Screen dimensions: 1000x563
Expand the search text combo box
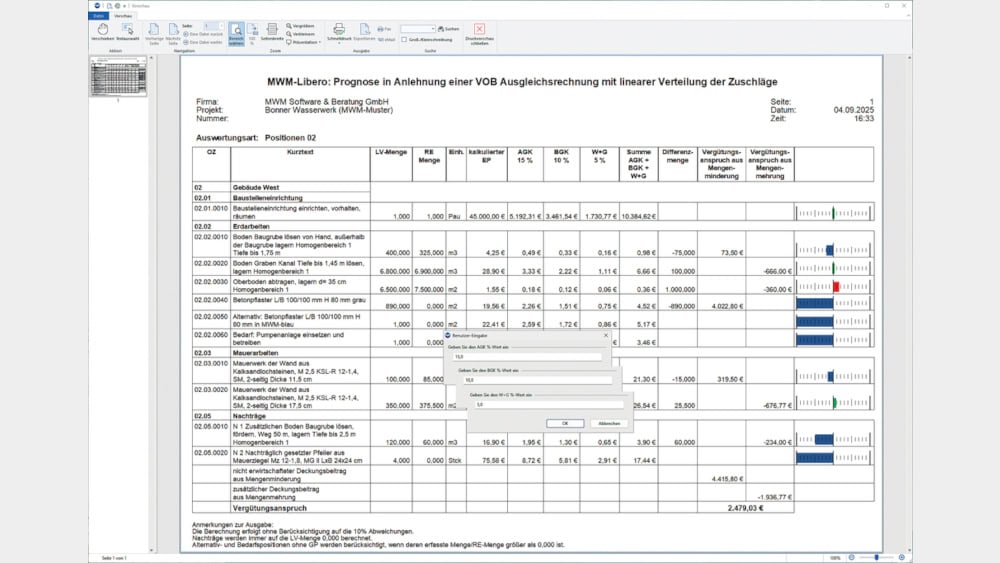click(432, 29)
